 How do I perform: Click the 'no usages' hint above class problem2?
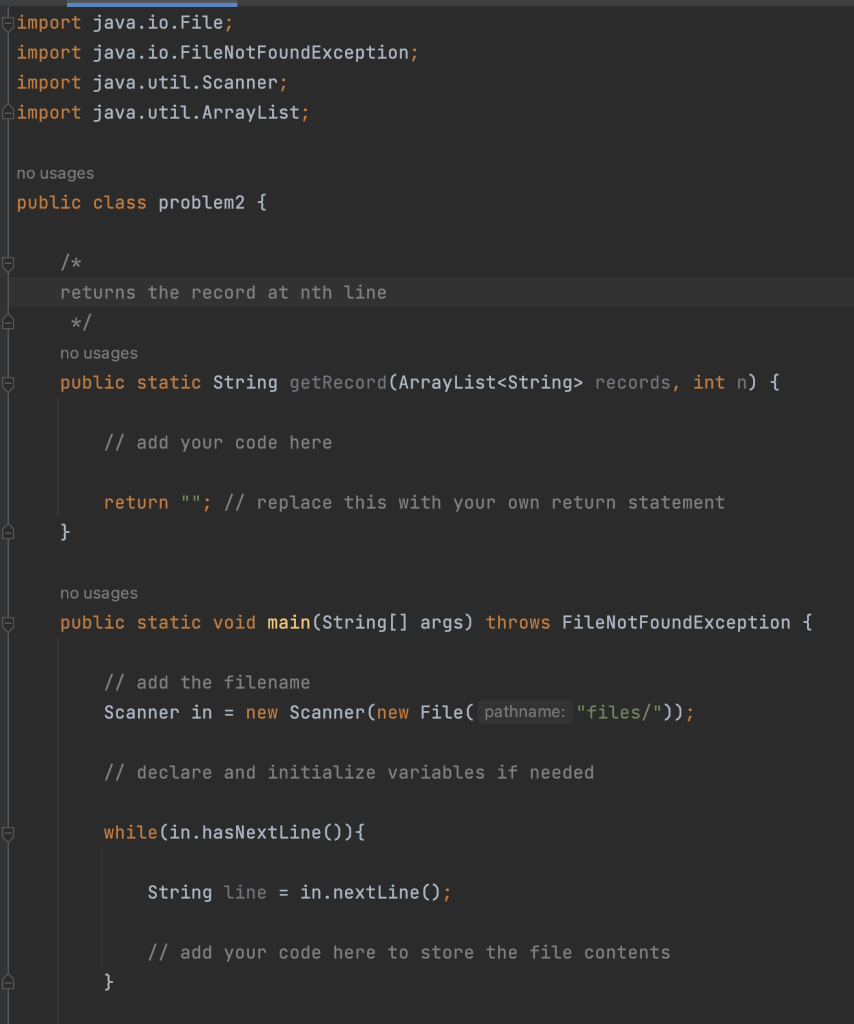point(55,172)
